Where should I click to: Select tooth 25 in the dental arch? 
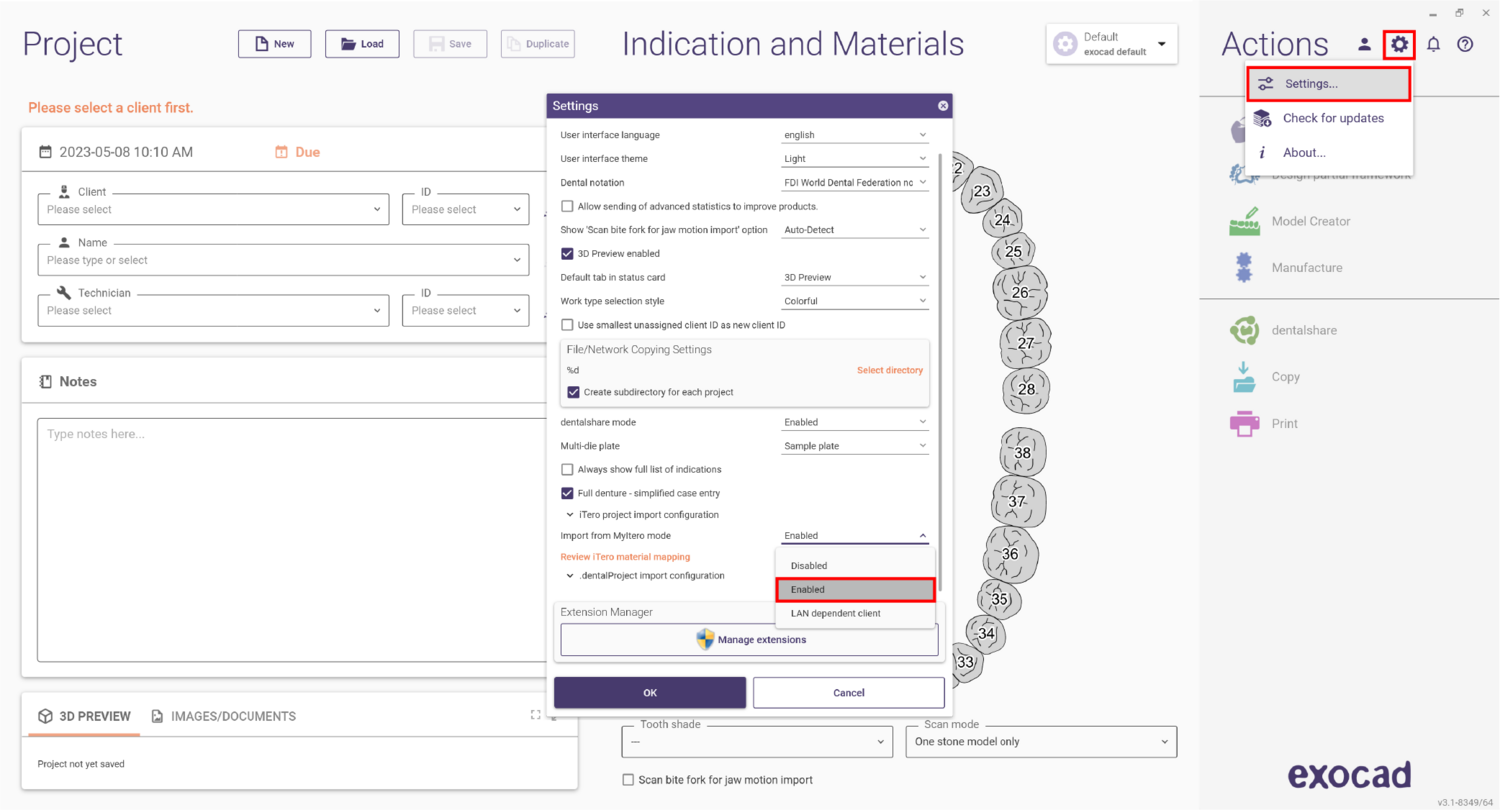(1014, 251)
